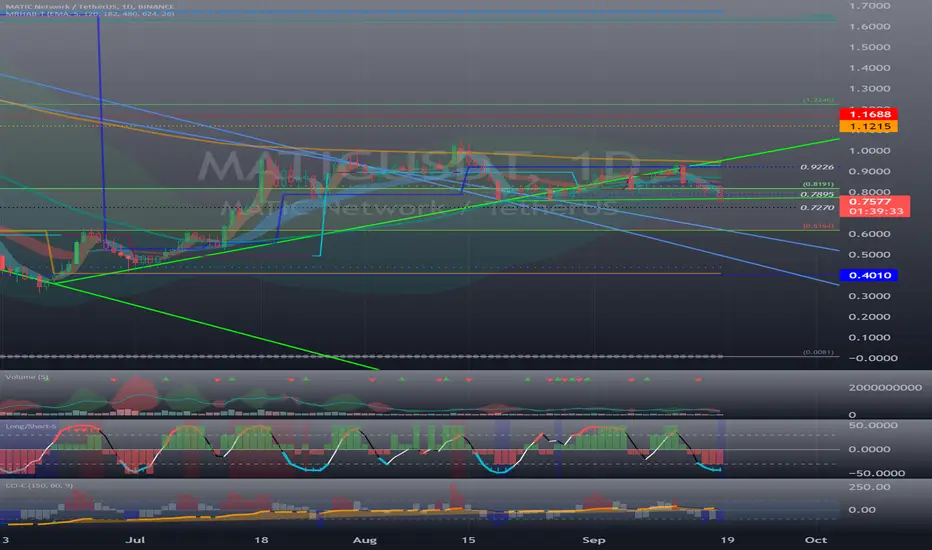
Task: Click the 18 date on time axis
Action: (x=261, y=540)
